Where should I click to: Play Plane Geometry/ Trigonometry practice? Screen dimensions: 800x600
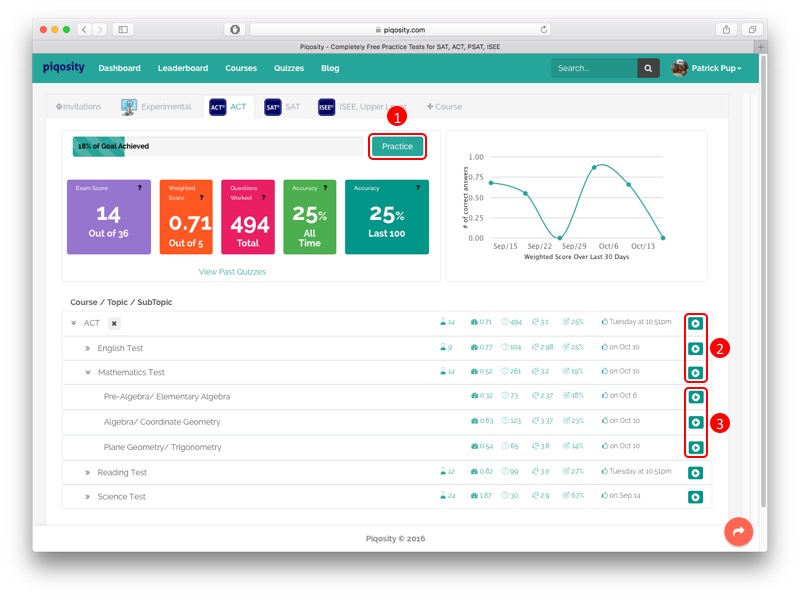tap(695, 447)
